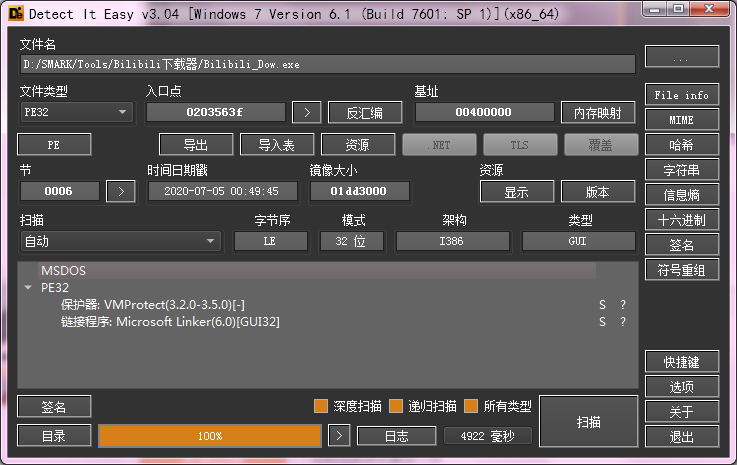Click the LE endianness field

(x=270, y=241)
